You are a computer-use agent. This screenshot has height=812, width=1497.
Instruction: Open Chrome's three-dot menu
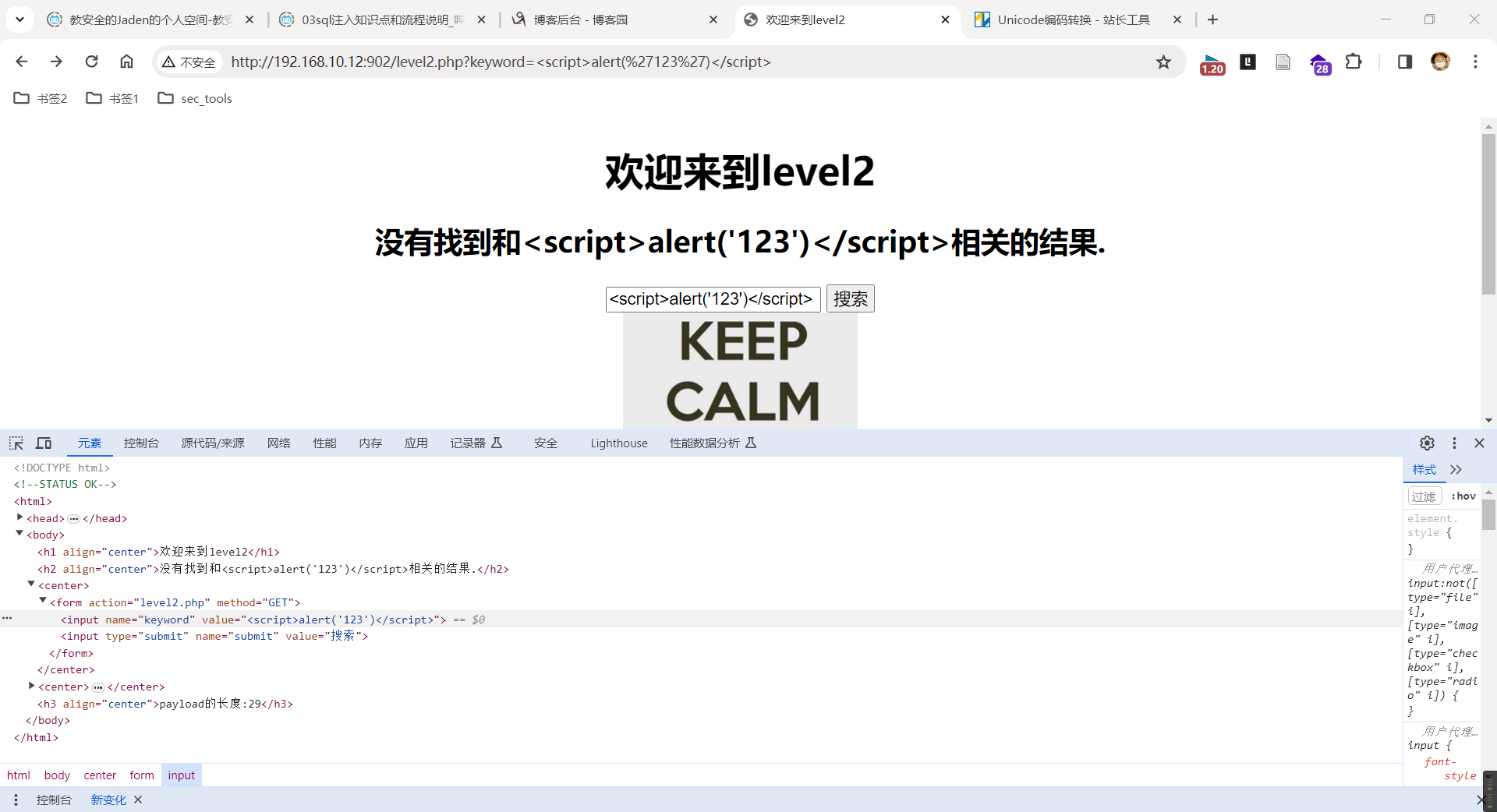click(x=1475, y=62)
